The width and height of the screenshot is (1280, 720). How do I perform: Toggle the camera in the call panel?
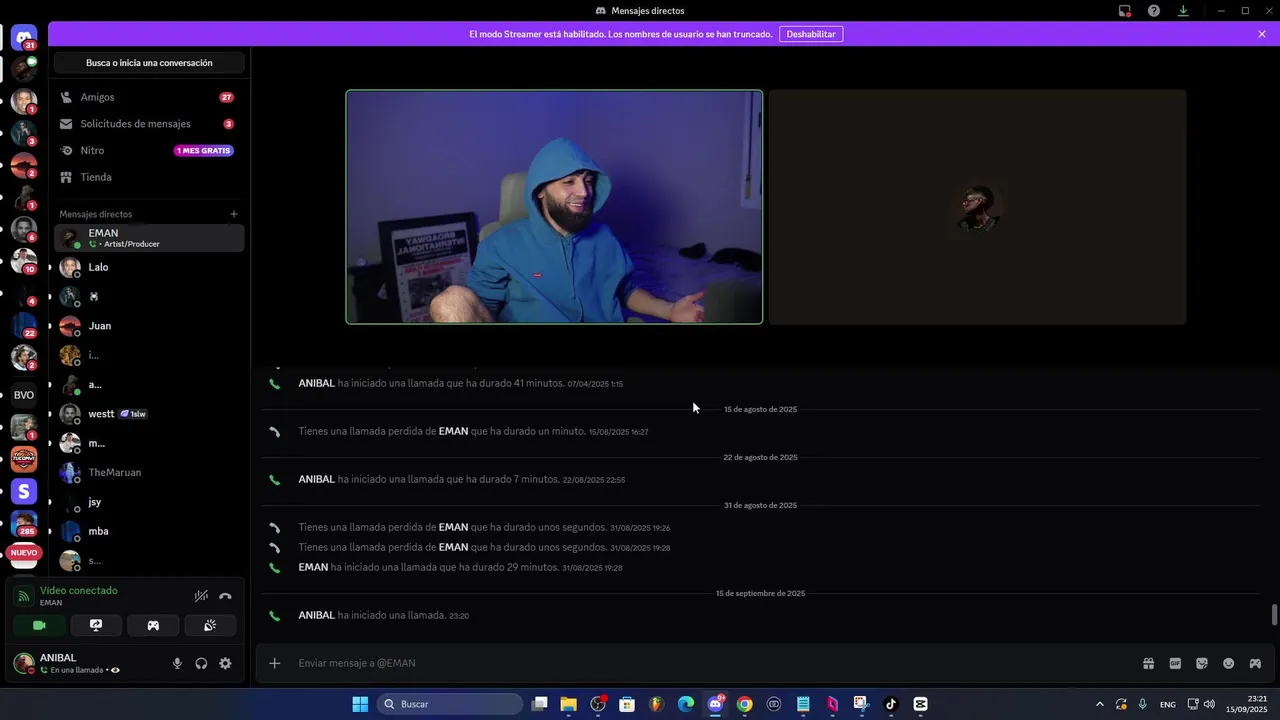point(39,625)
